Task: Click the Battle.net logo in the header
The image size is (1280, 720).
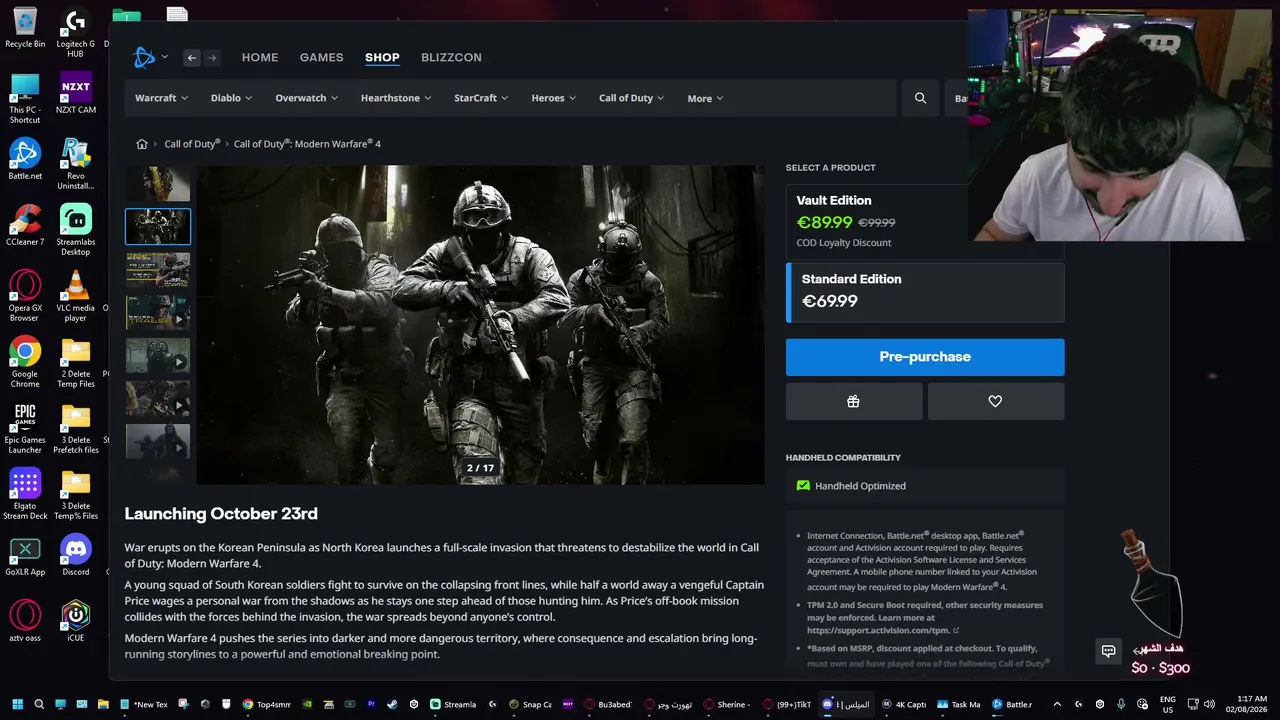Action: coord(144,57)
